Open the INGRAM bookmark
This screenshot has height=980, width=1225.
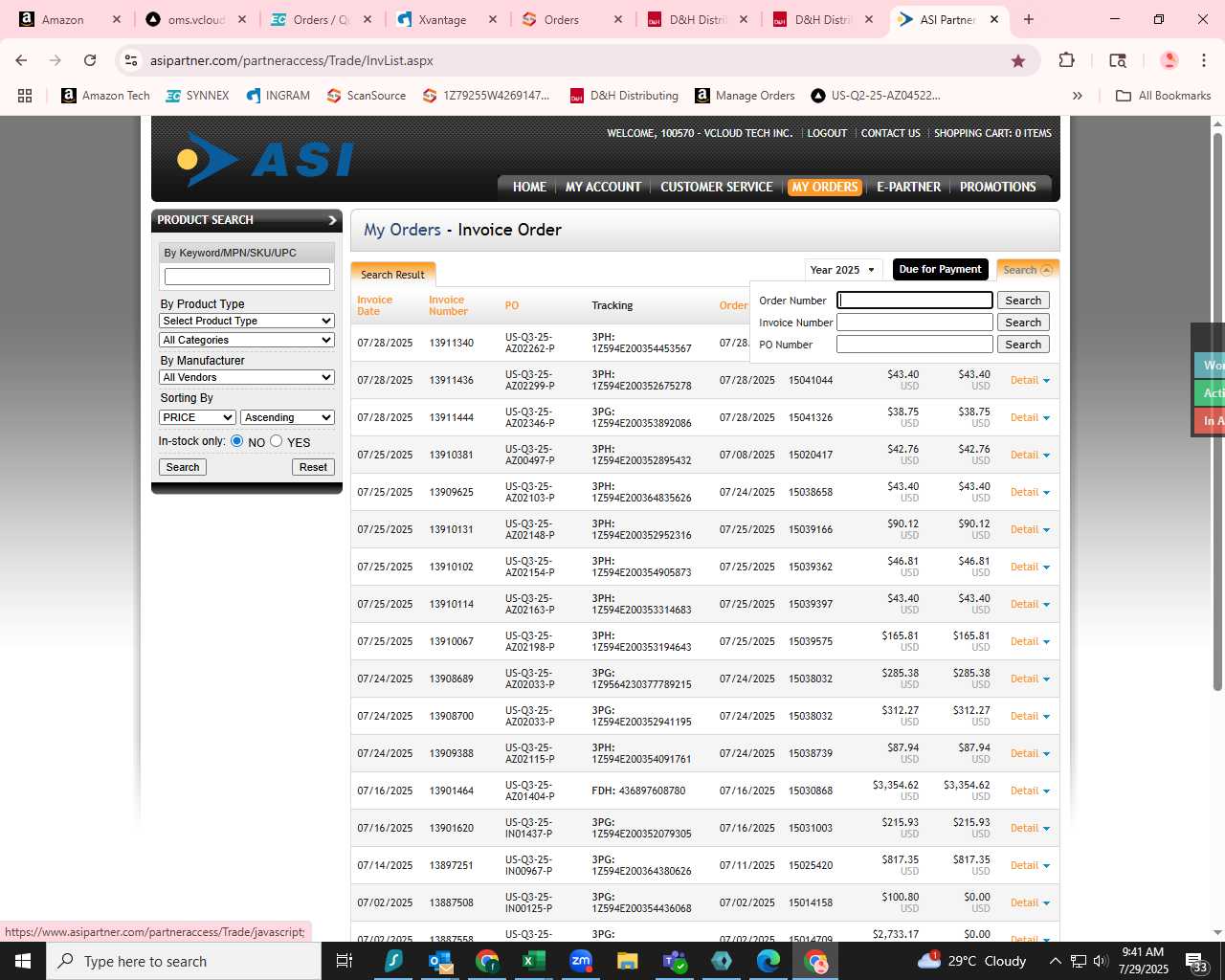(278, 96)
